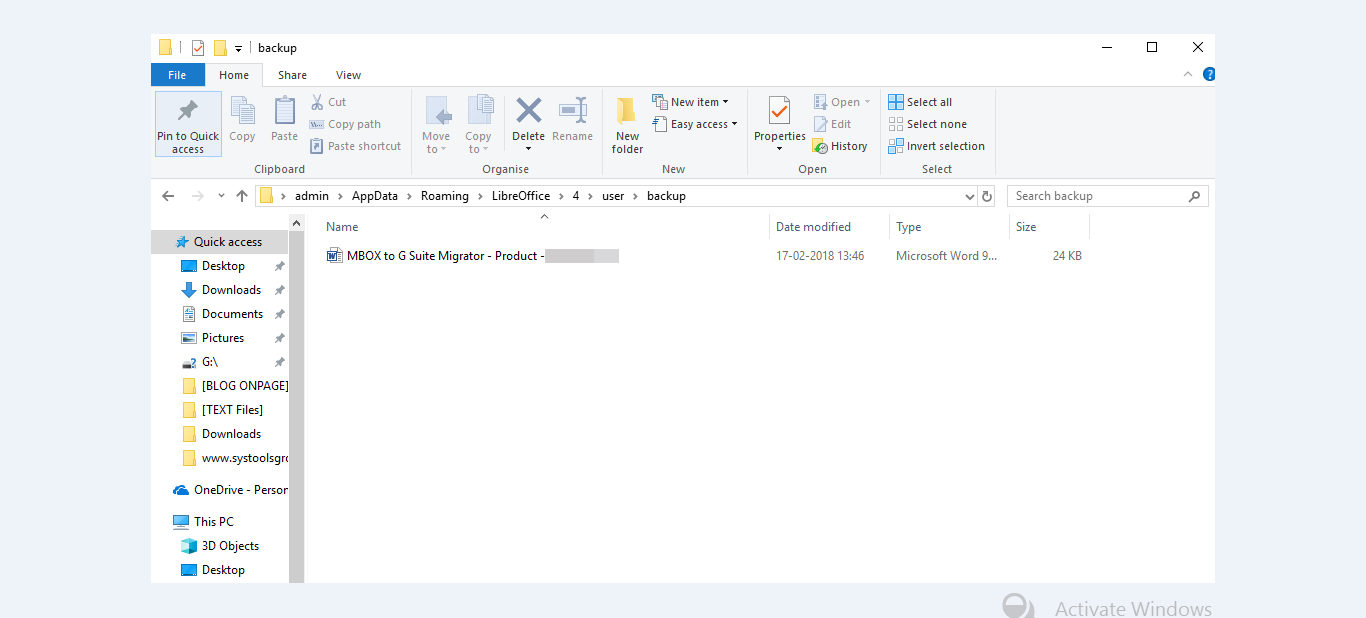Open Pictures in navigation pane
The image size is (1366, 618).
(223, 338)
